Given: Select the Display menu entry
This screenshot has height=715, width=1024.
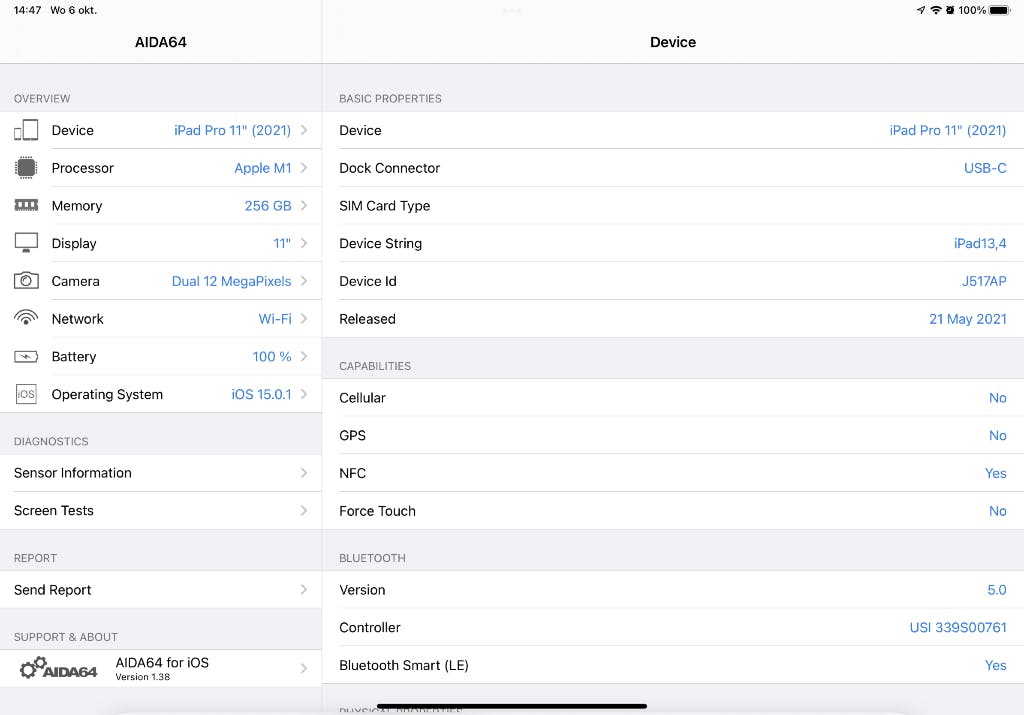Looking at the screenshot, I should point(161,243).
